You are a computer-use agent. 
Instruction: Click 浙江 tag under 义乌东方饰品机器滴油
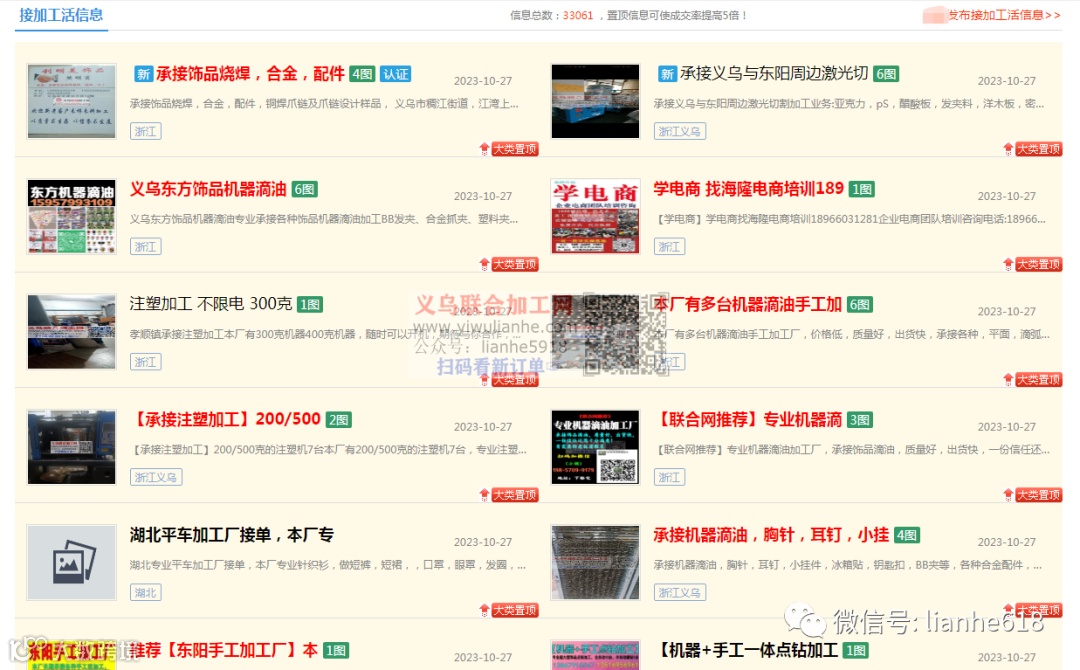pyautogui.click(x=145, y=247)
